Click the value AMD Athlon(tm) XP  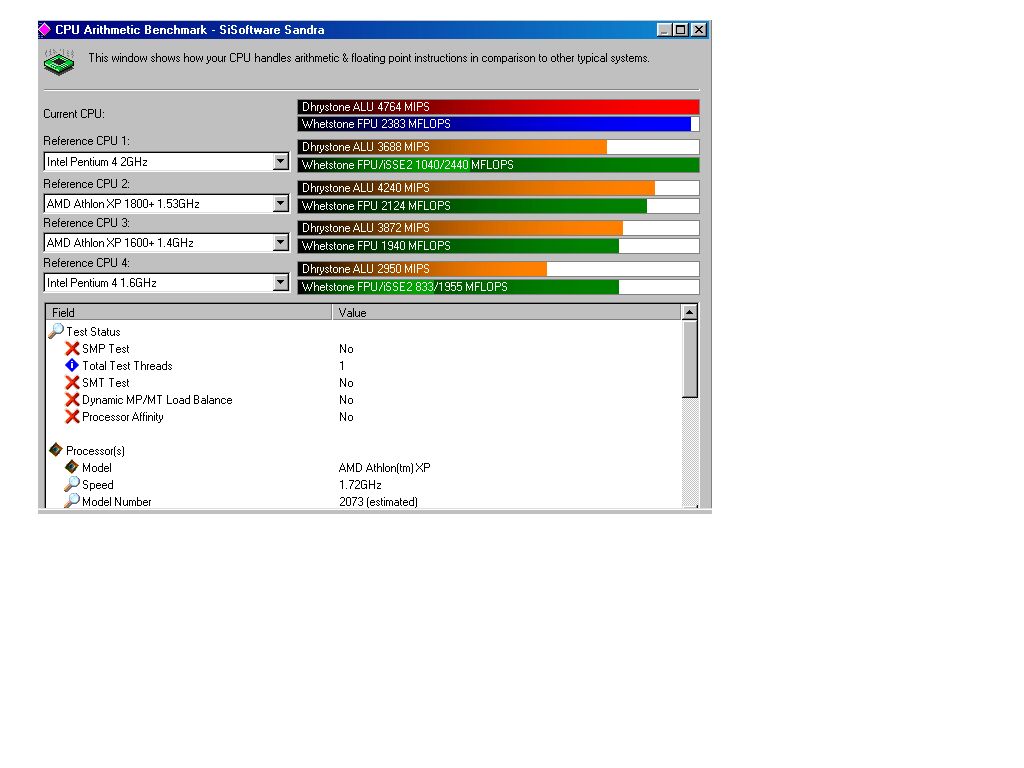pyautogui.click(x=385, y=468)
